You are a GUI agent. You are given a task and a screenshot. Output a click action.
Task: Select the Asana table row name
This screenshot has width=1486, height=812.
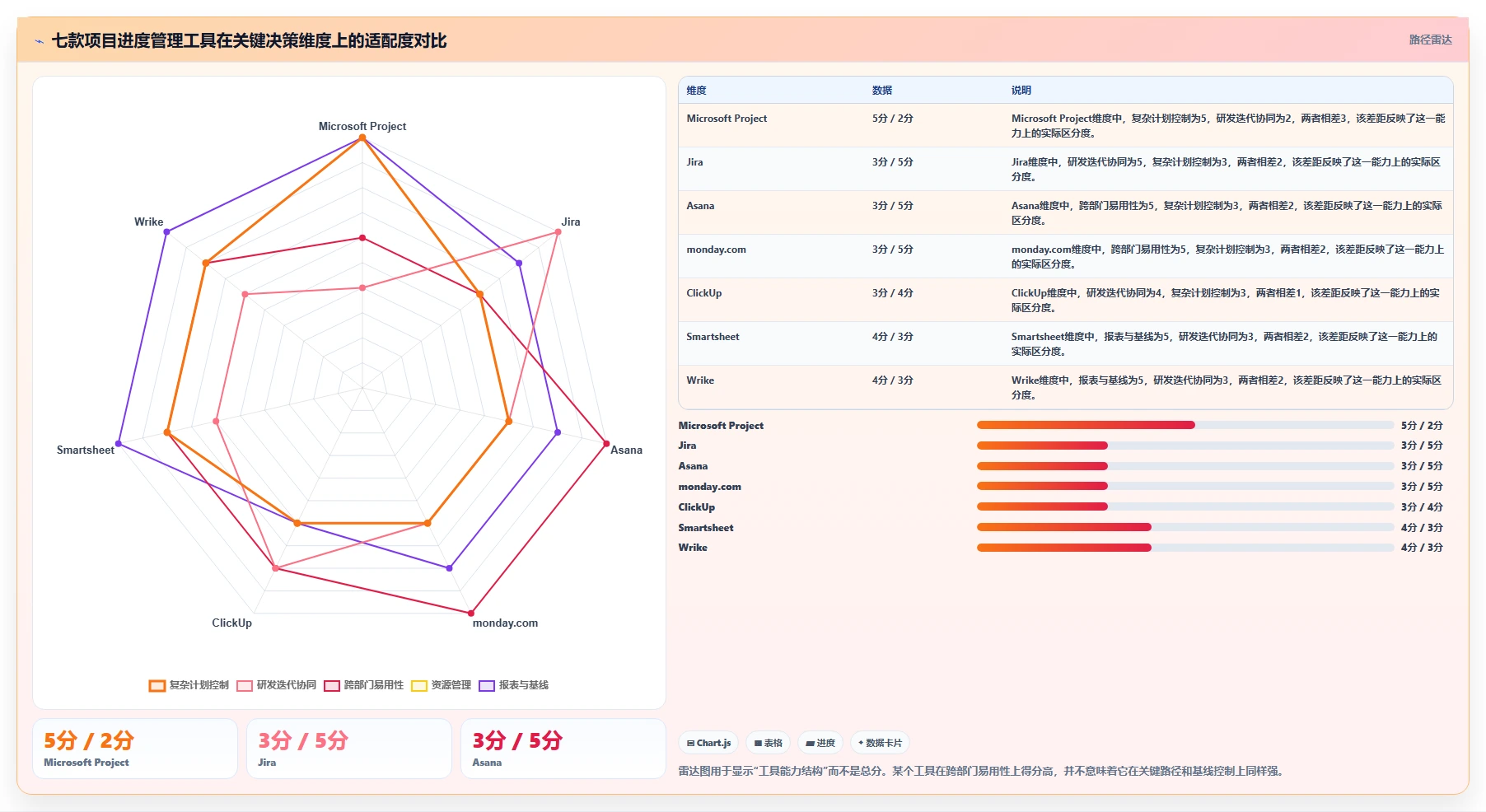[700, 206]
